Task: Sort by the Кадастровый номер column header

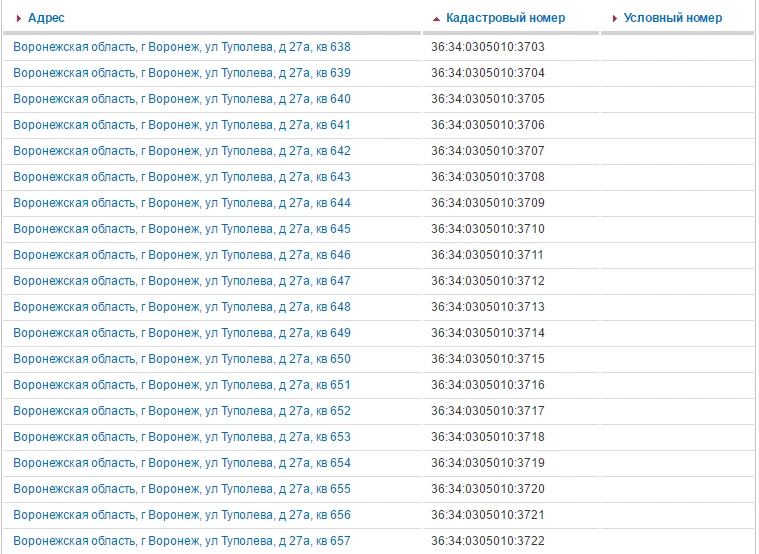Action: [x=505, y=18]
